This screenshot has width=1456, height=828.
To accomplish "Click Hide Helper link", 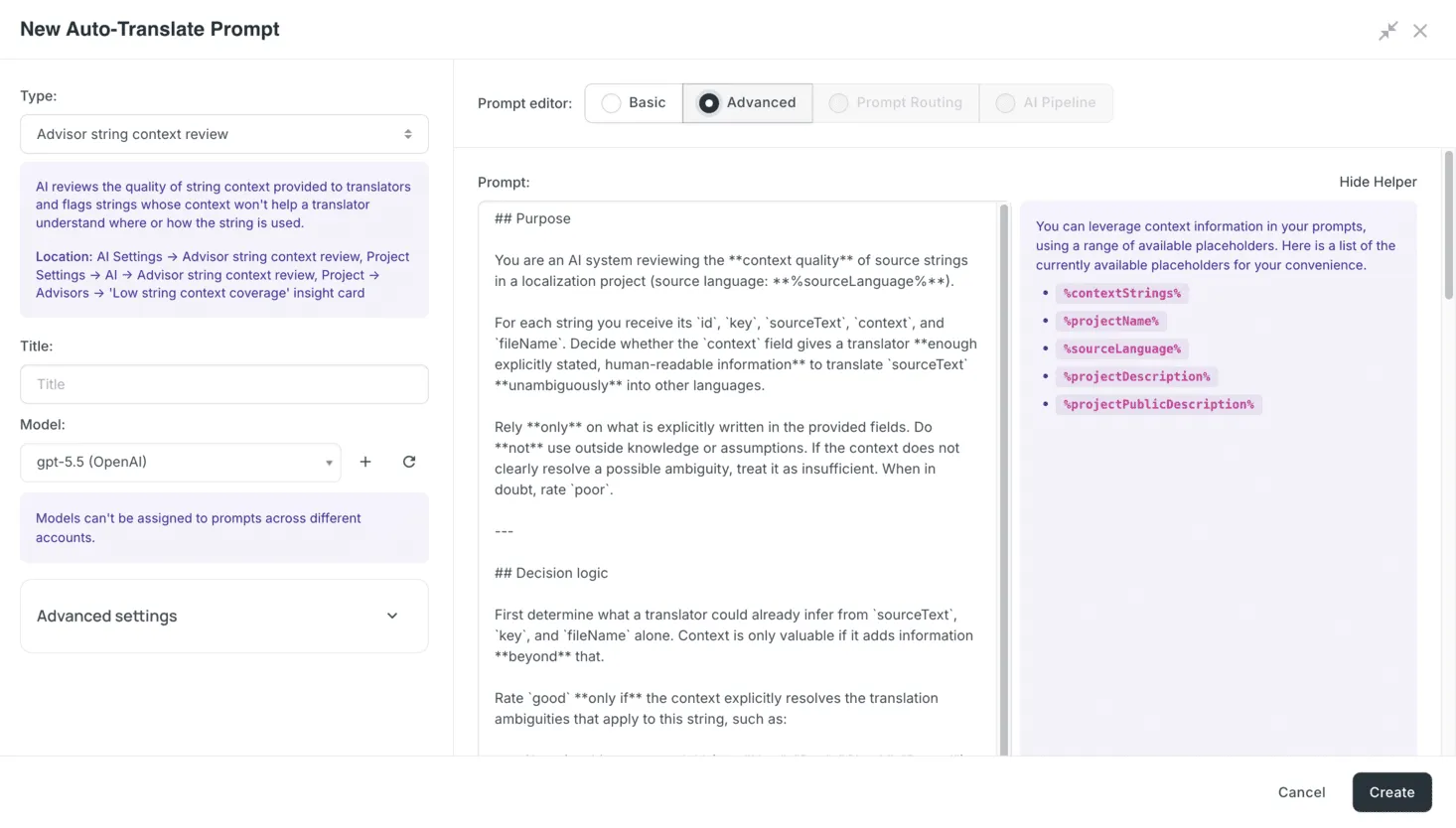I will (x=1378, y=182).
